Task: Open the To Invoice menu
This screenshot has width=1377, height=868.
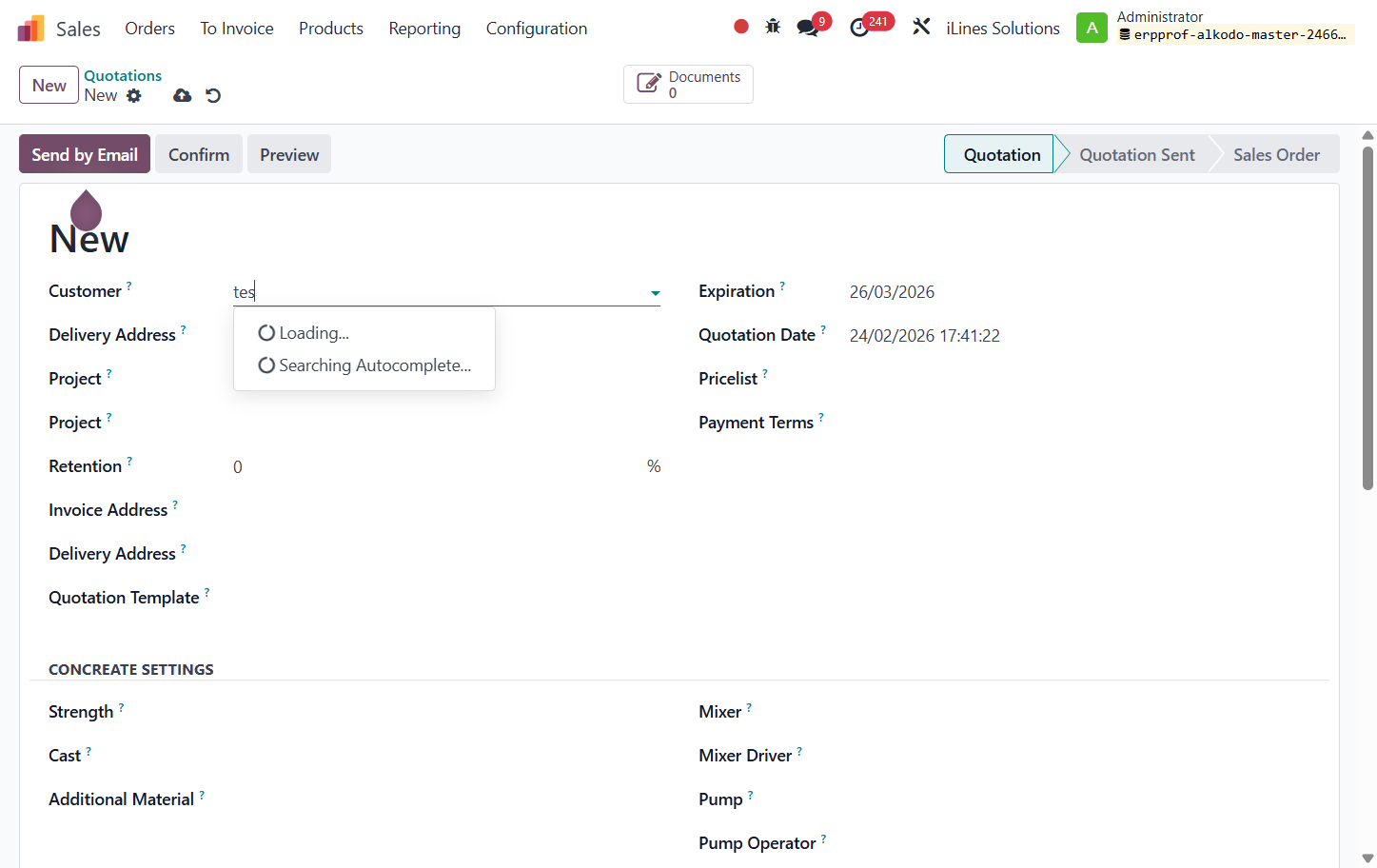Action: pyautogui.click(x=237, y=29)
